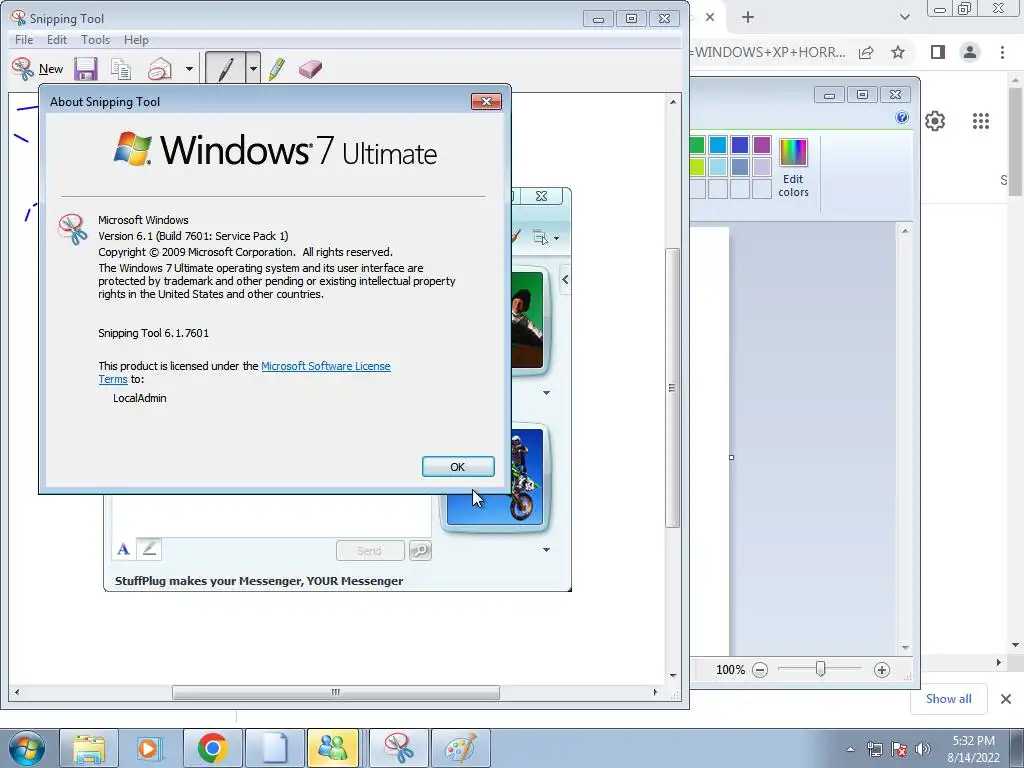Select the Highlighter tool
The image size is (1024, 768).
[277, 69]
